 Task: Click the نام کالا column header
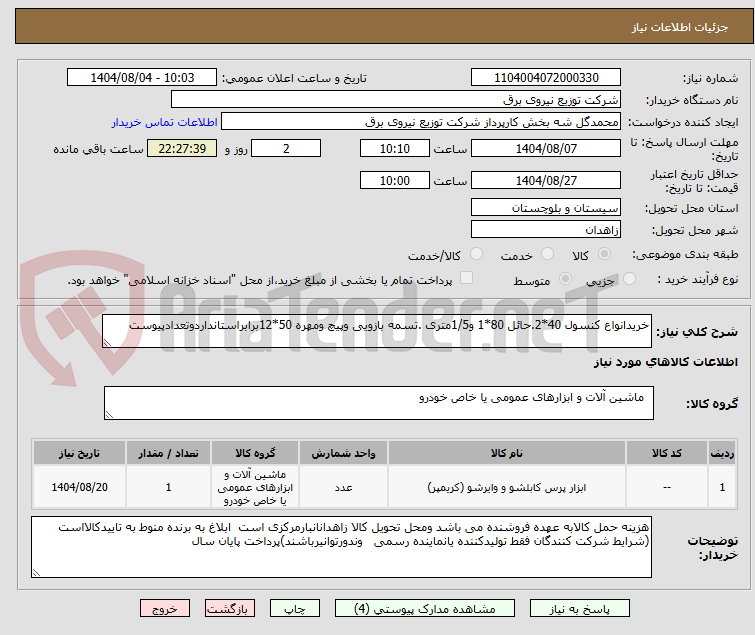(x=507, y=453)
